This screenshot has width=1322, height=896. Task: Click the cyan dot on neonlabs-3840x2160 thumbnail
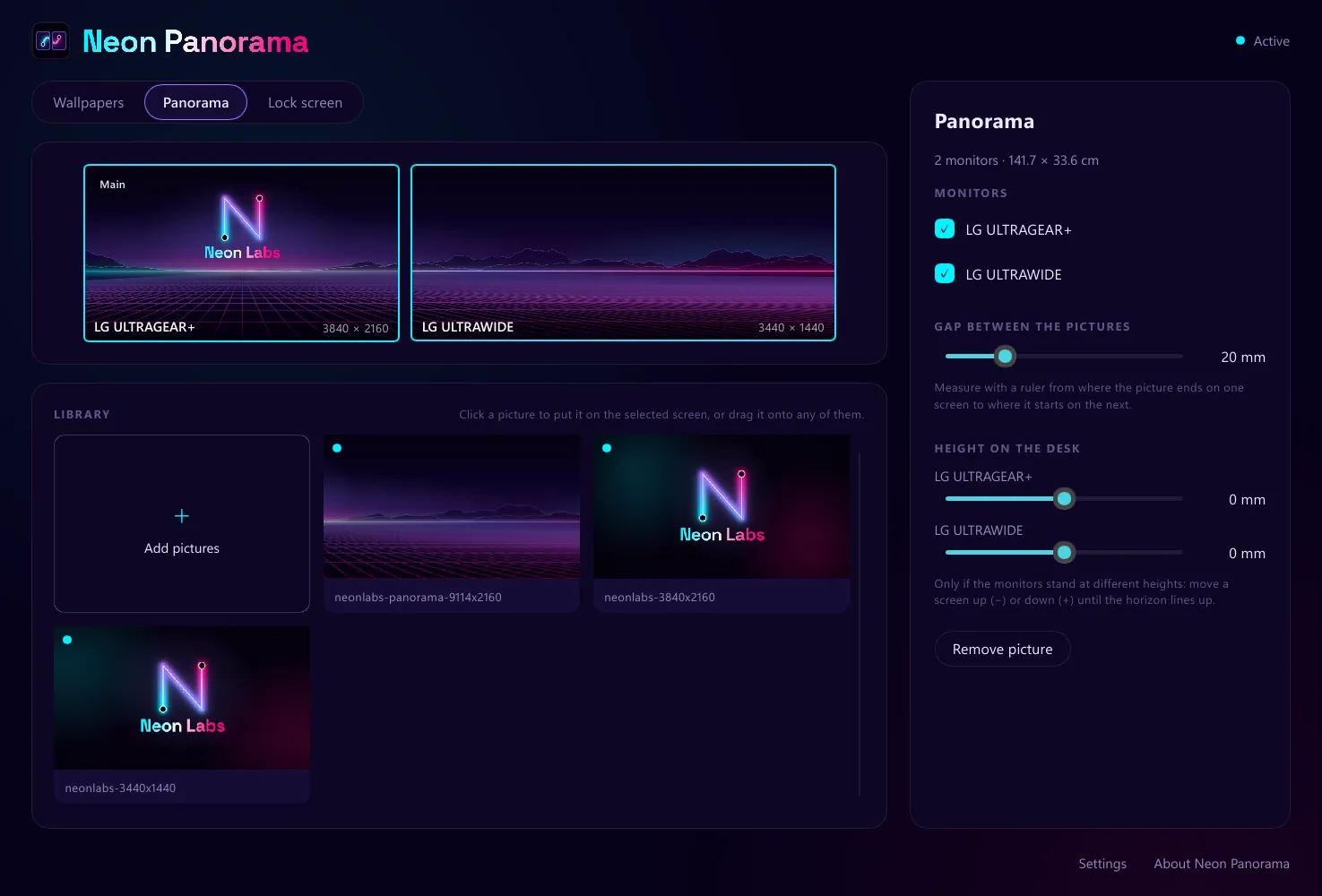pos(607,448)
